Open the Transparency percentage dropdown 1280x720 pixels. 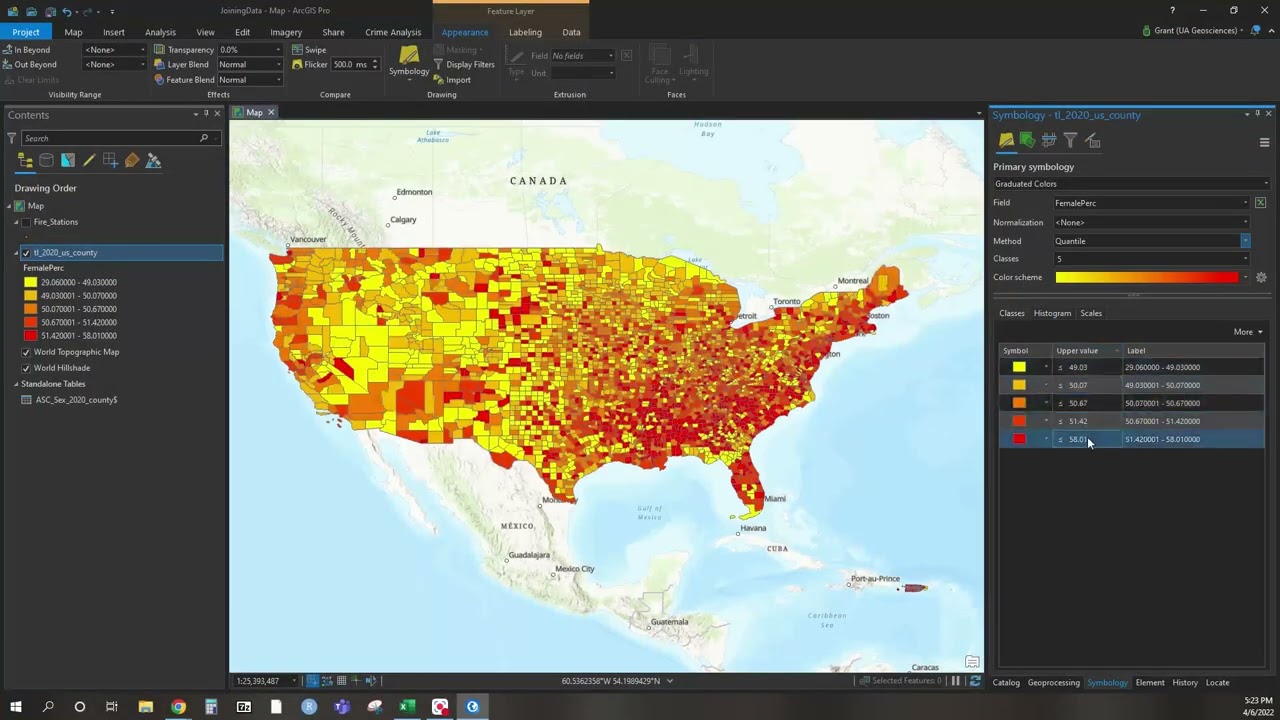click(x=250, y=49)
